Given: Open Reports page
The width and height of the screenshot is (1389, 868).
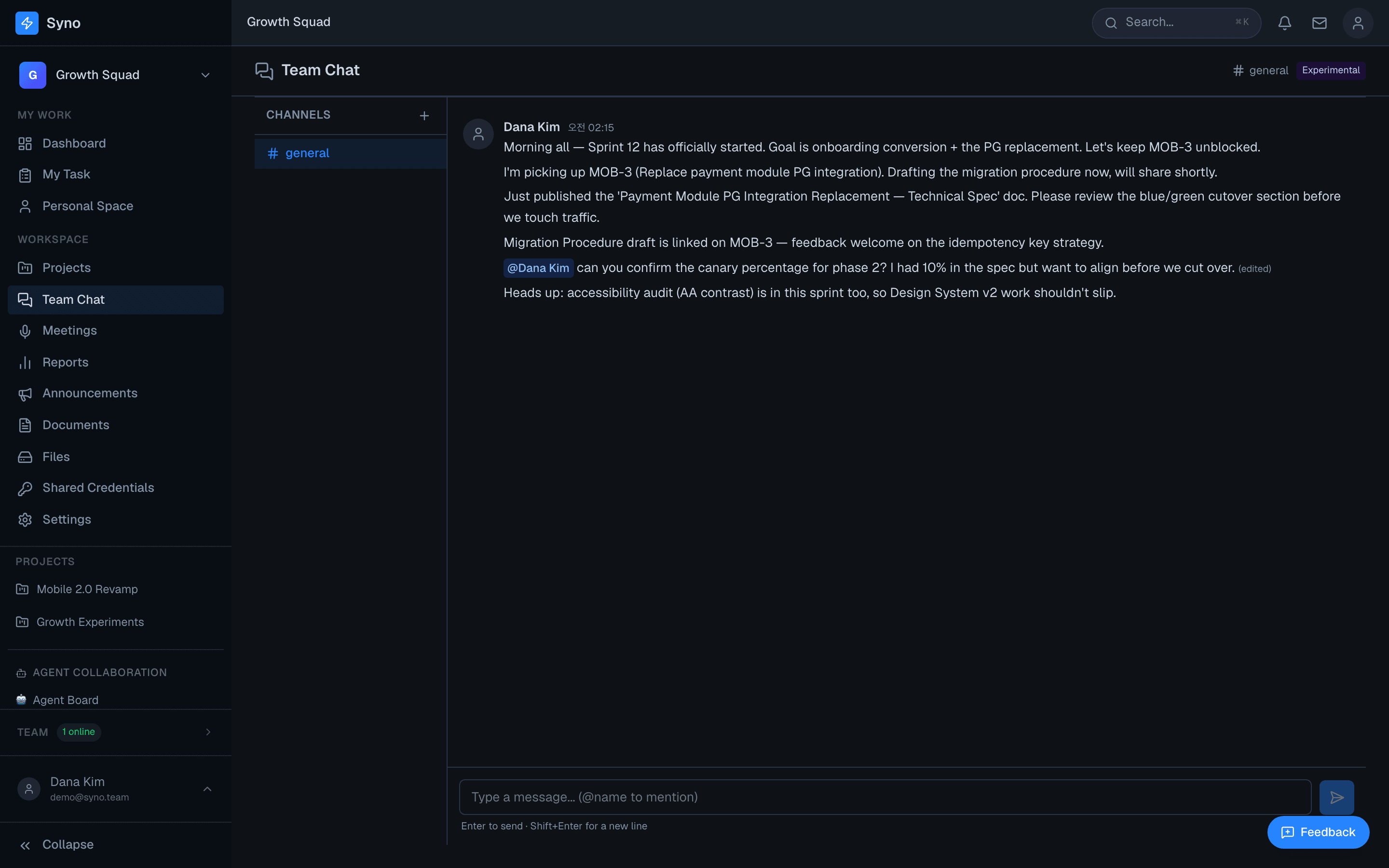Looking at the screenshot, I should (116, 362).
